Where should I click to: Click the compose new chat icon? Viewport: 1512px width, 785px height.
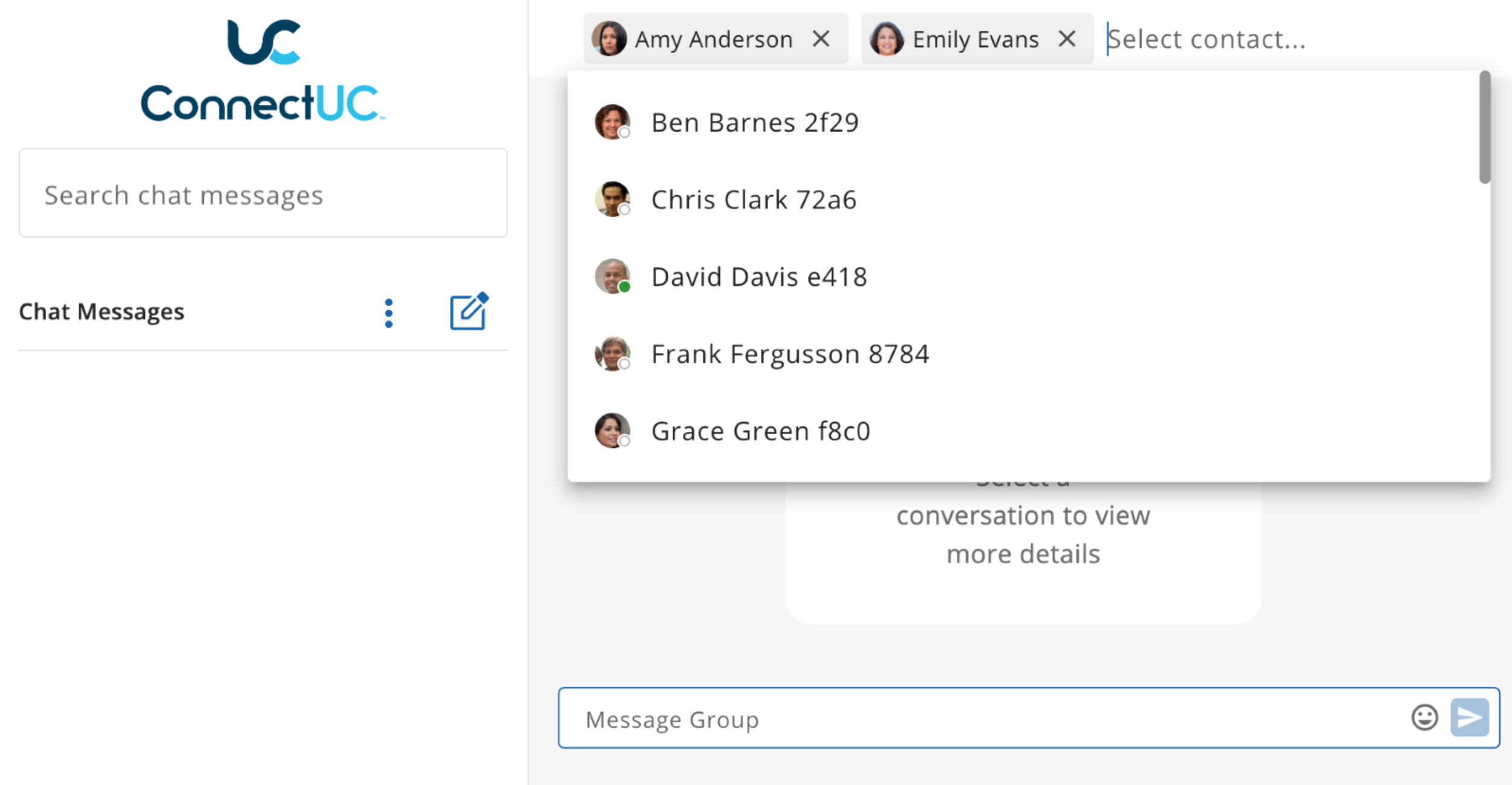[x=469, y=311]
